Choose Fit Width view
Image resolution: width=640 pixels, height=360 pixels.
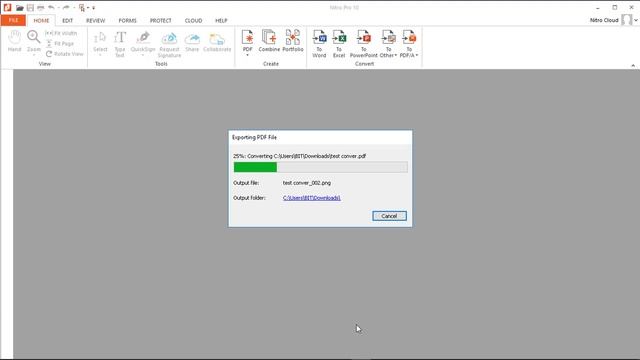point(61,33)
